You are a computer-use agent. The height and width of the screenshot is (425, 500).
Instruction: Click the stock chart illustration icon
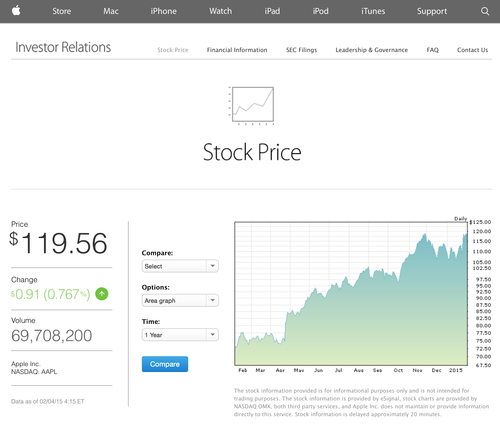252,105
